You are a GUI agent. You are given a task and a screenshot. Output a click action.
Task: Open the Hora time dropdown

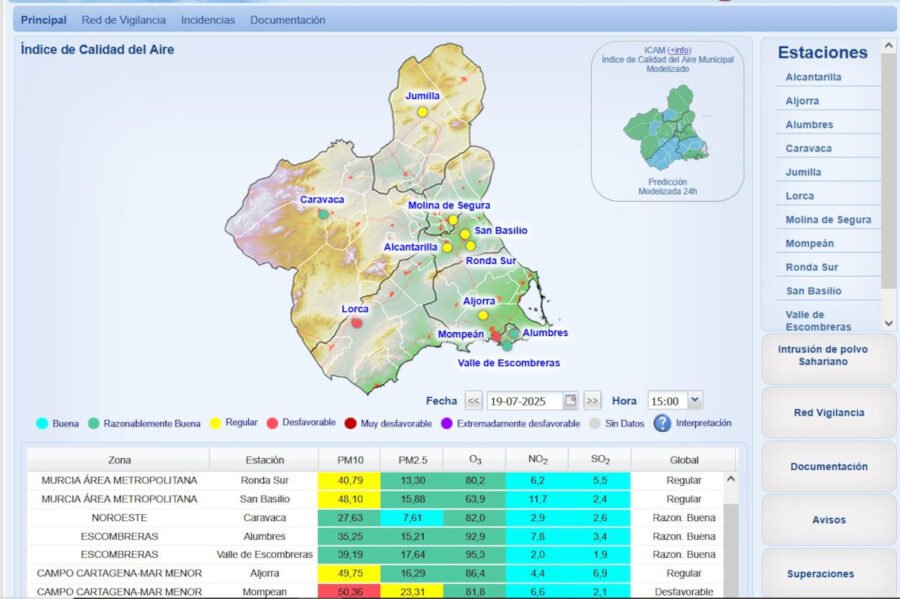pos(695,401)
